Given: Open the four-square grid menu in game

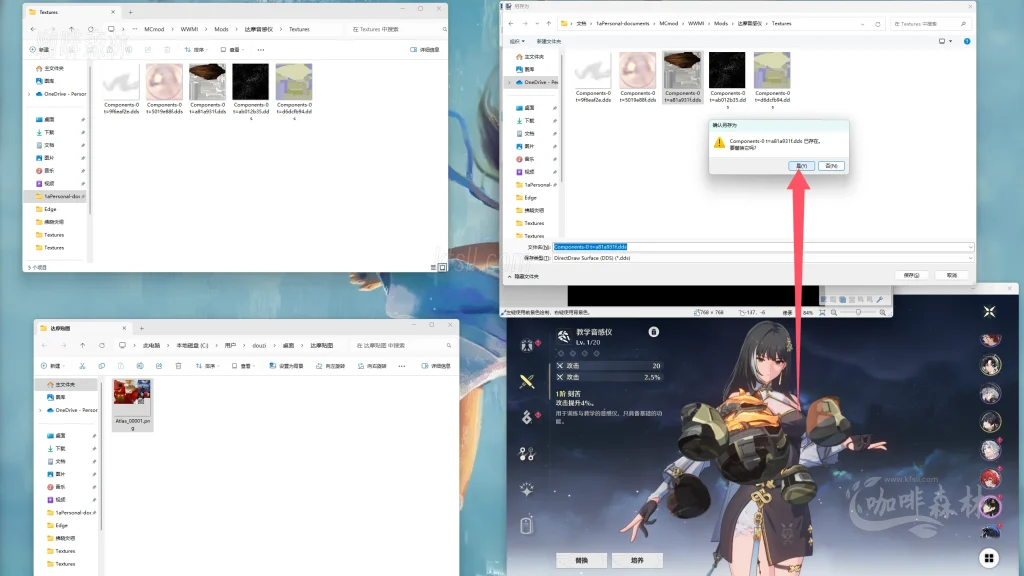Looking at the screenshot, I should coord(988,558).
